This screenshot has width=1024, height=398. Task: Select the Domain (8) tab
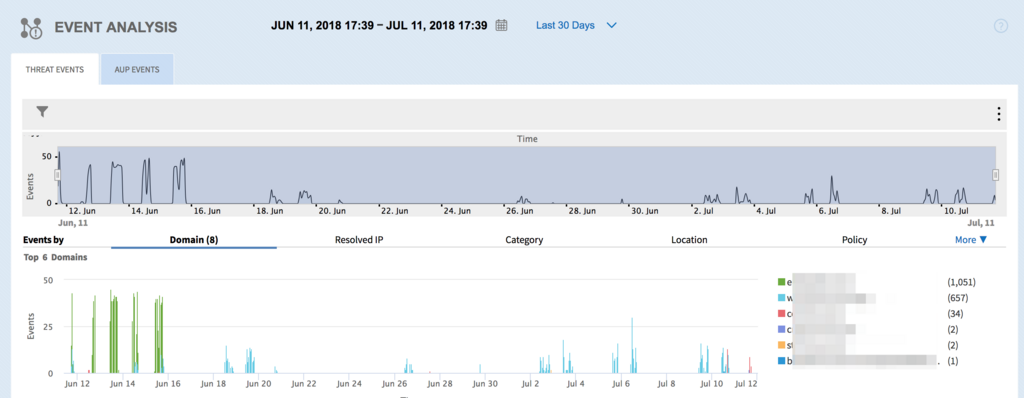(194, 240)
